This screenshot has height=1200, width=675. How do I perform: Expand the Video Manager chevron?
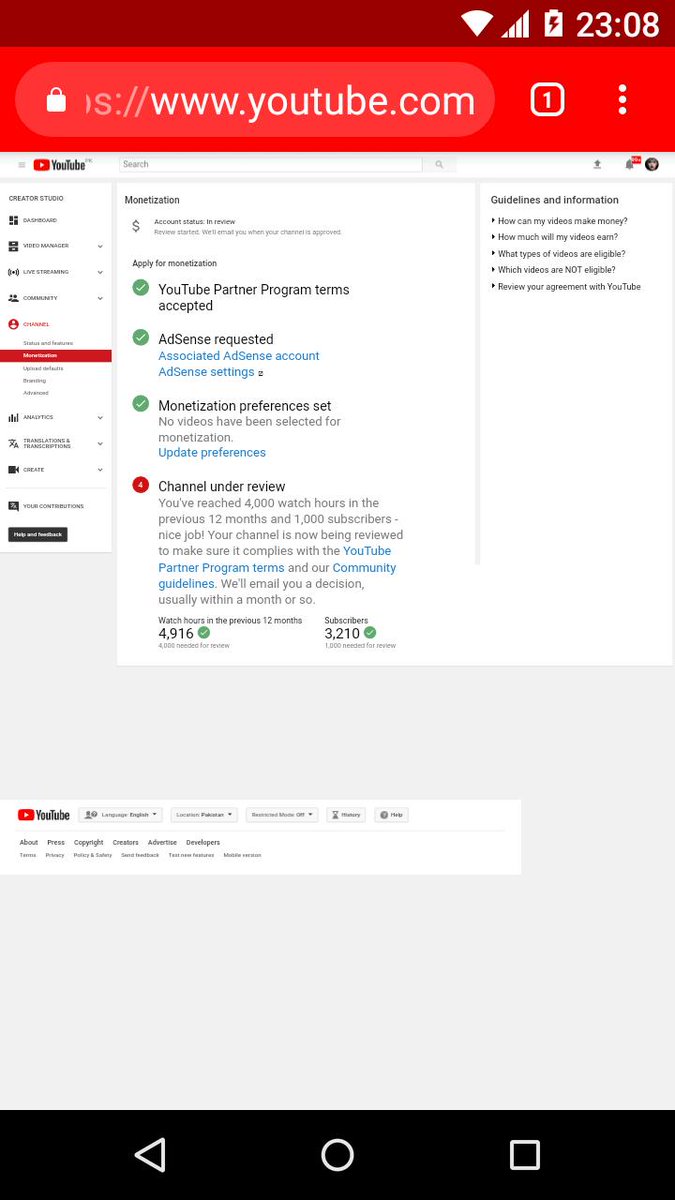coord(100,246)
